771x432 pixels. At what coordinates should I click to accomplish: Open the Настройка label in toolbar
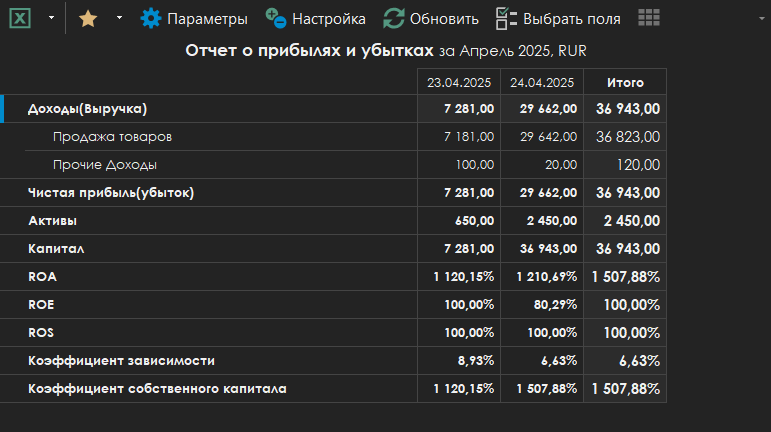click(328, 19)
